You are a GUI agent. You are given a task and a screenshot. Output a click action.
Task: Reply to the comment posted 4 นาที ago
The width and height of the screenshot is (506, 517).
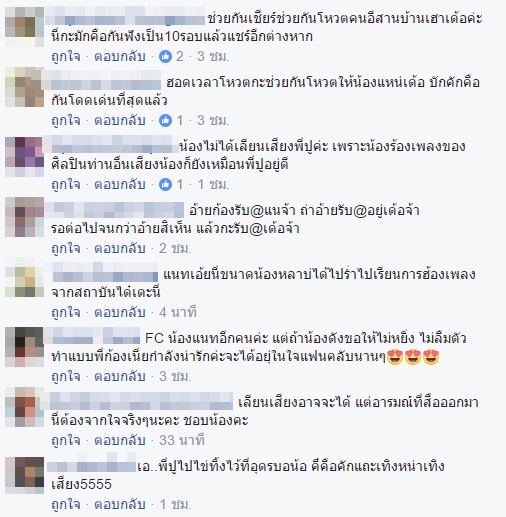tap(120, 312)
